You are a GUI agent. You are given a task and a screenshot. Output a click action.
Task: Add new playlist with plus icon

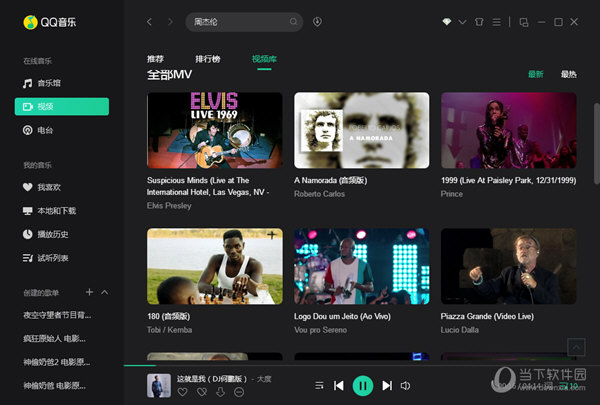click(x=89, y=292)
